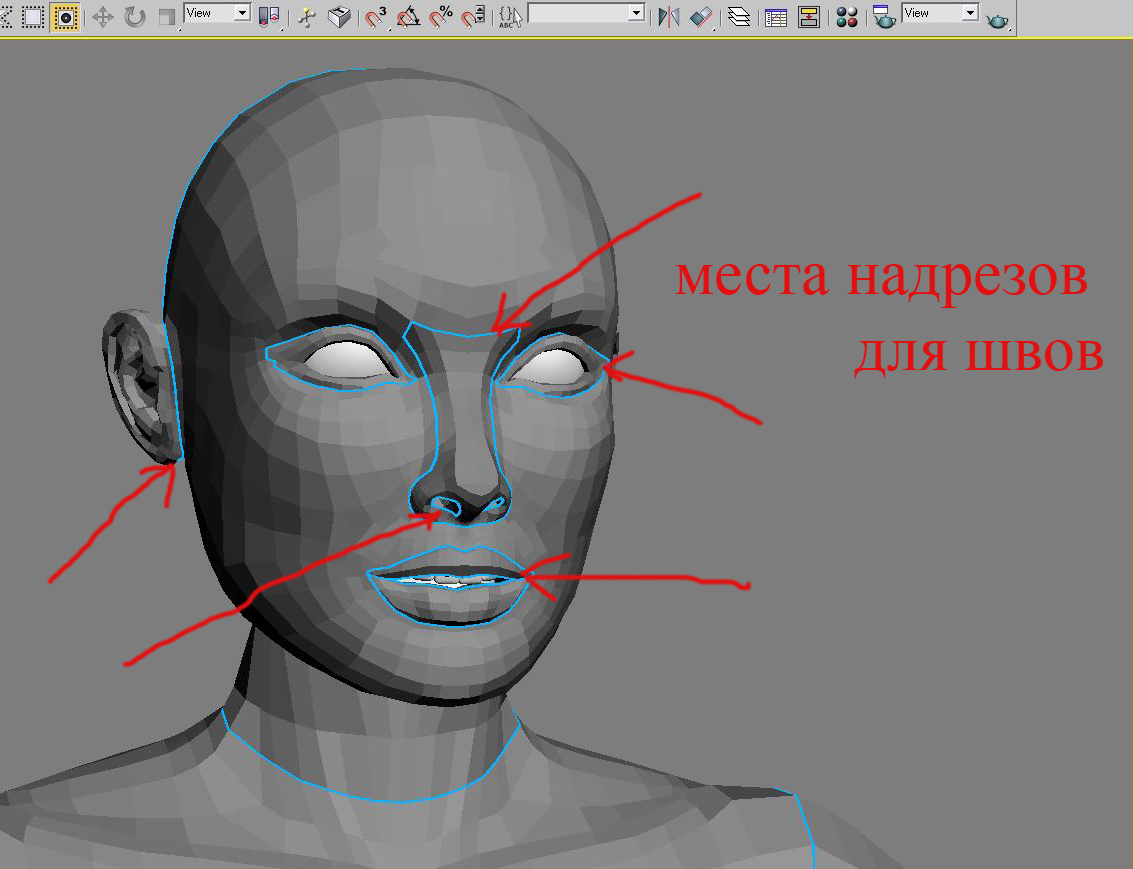Click the Mirror tool icon
The width and height of the screenshot is (1133, 869).
pos(669,17)
